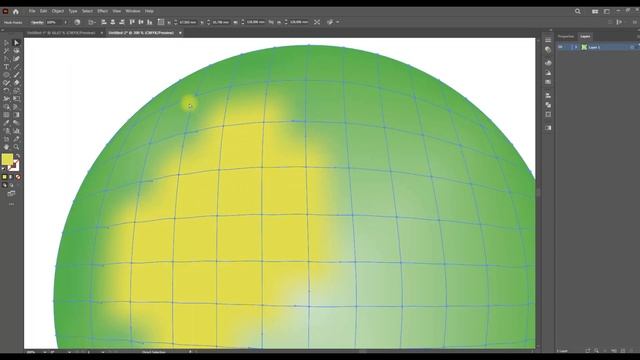Click the Layer 1 thumbnail
Screen dimensions: 640x360
point(584,47)
